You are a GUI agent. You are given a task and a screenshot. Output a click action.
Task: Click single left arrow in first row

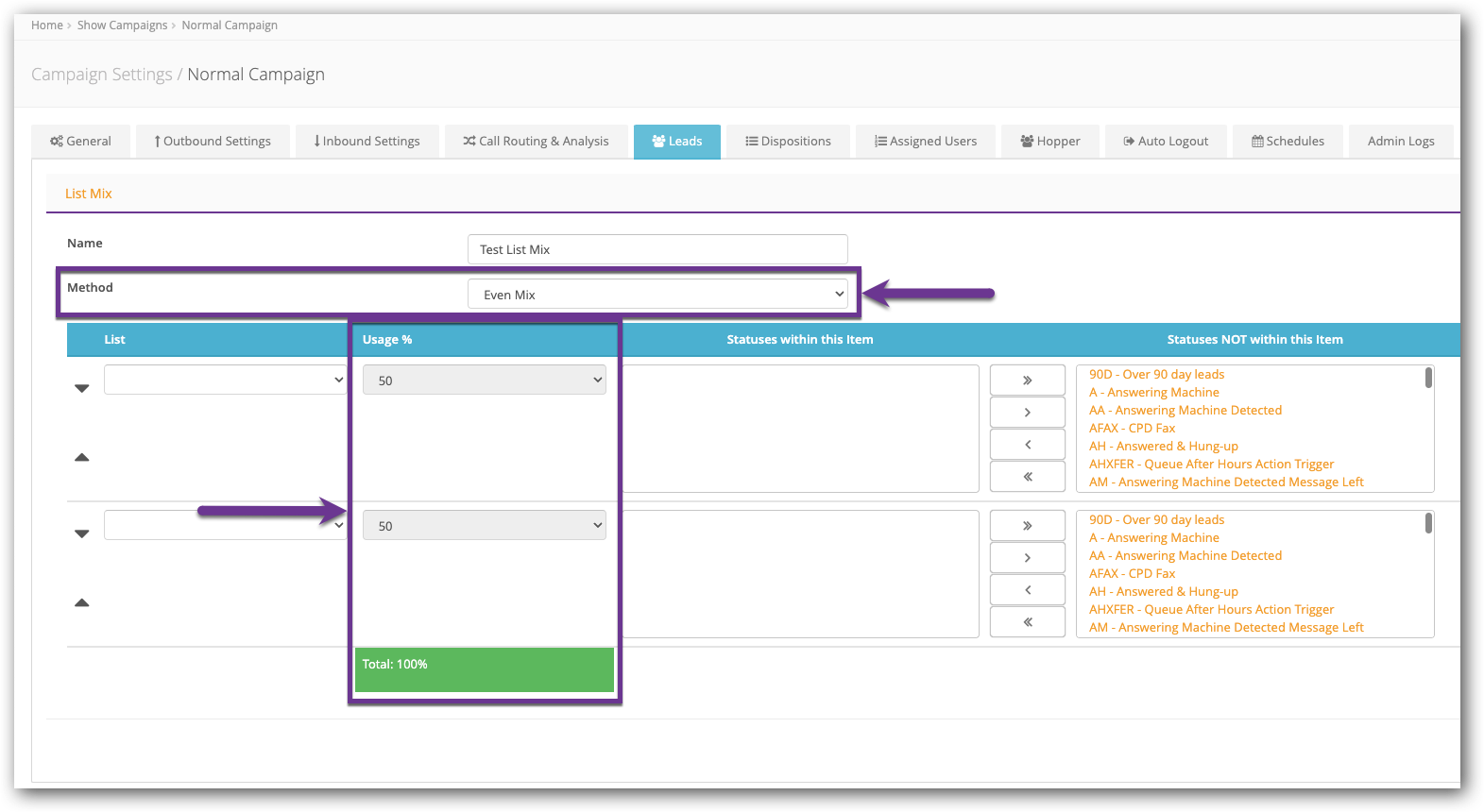1027,445
